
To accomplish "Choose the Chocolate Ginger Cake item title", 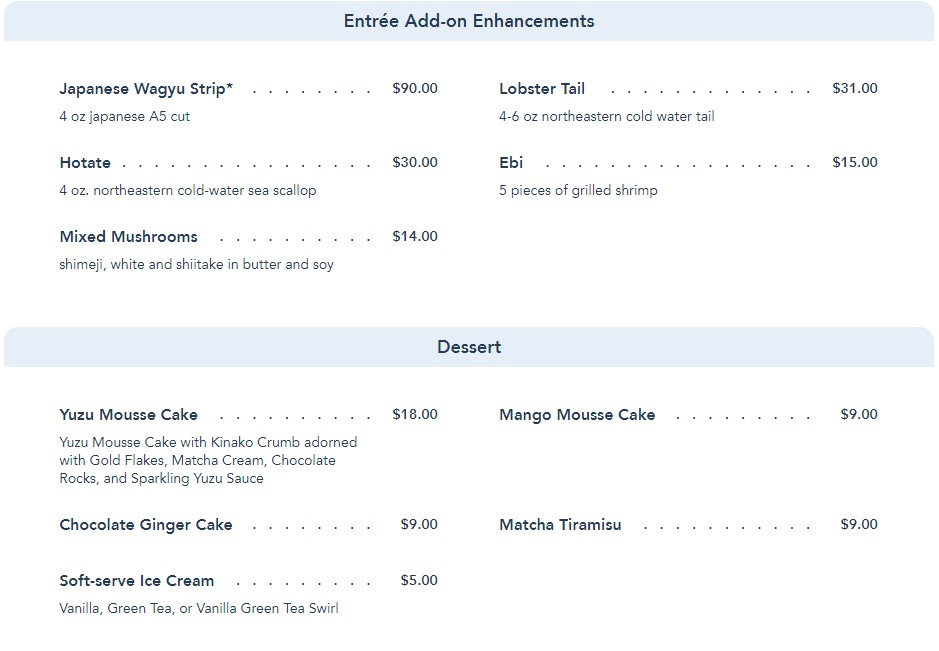I will 145,525.
